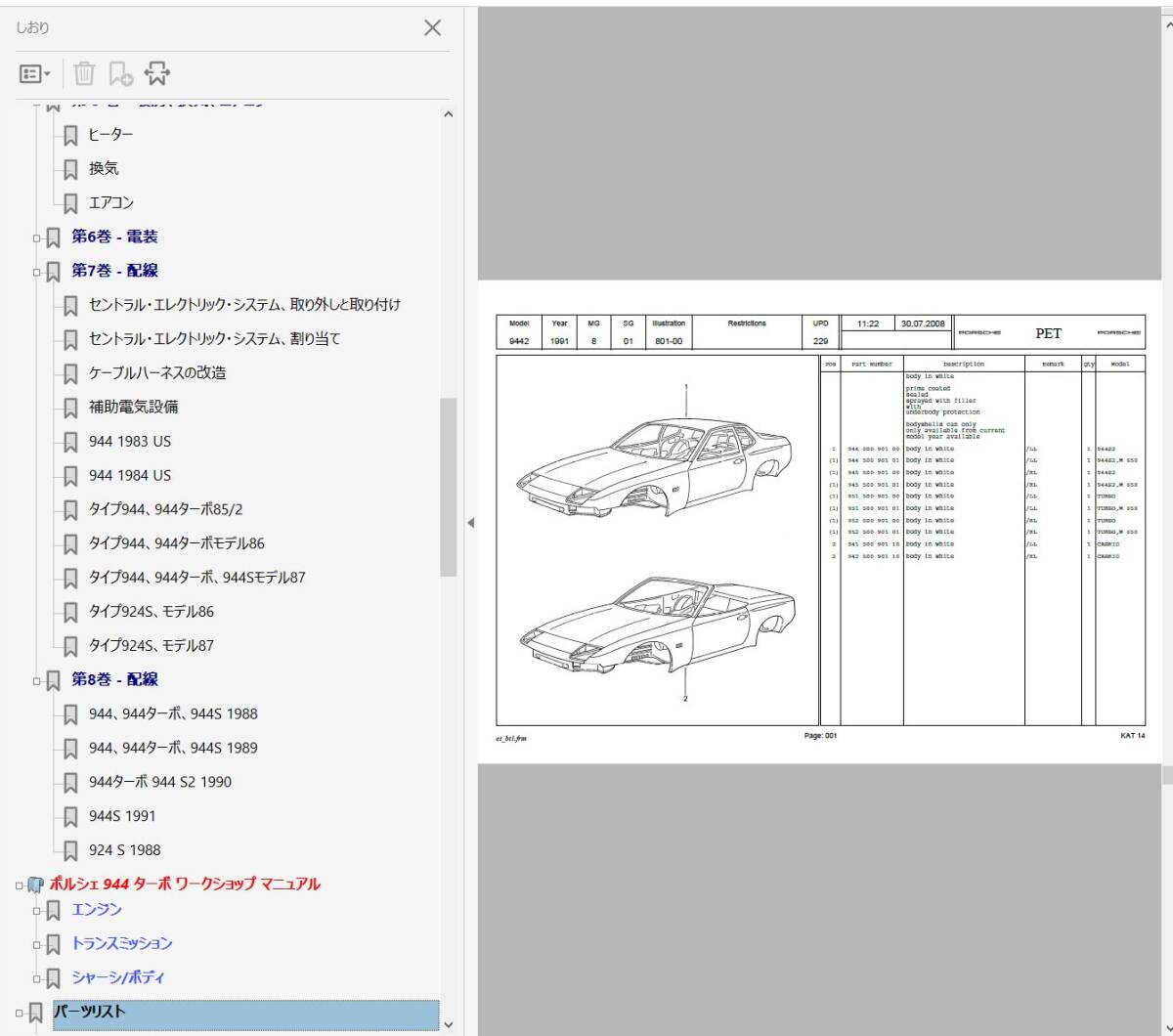Expand the パーツリスト node
Screen dimensions: 1173x1036
20,1014
